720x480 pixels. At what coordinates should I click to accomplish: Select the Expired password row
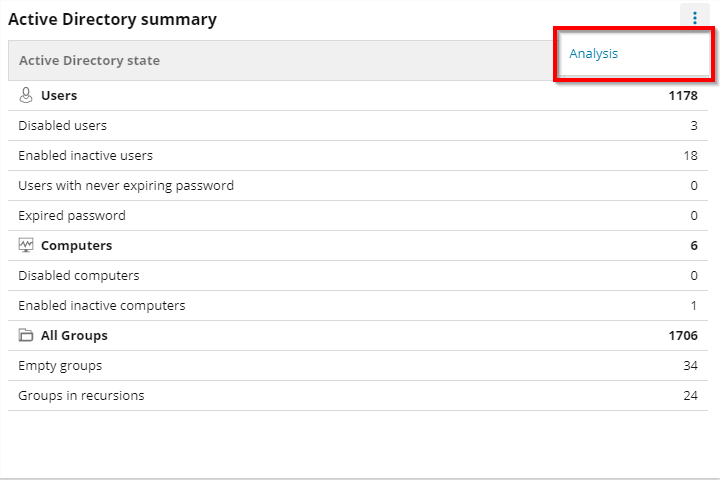click(72, 216)
